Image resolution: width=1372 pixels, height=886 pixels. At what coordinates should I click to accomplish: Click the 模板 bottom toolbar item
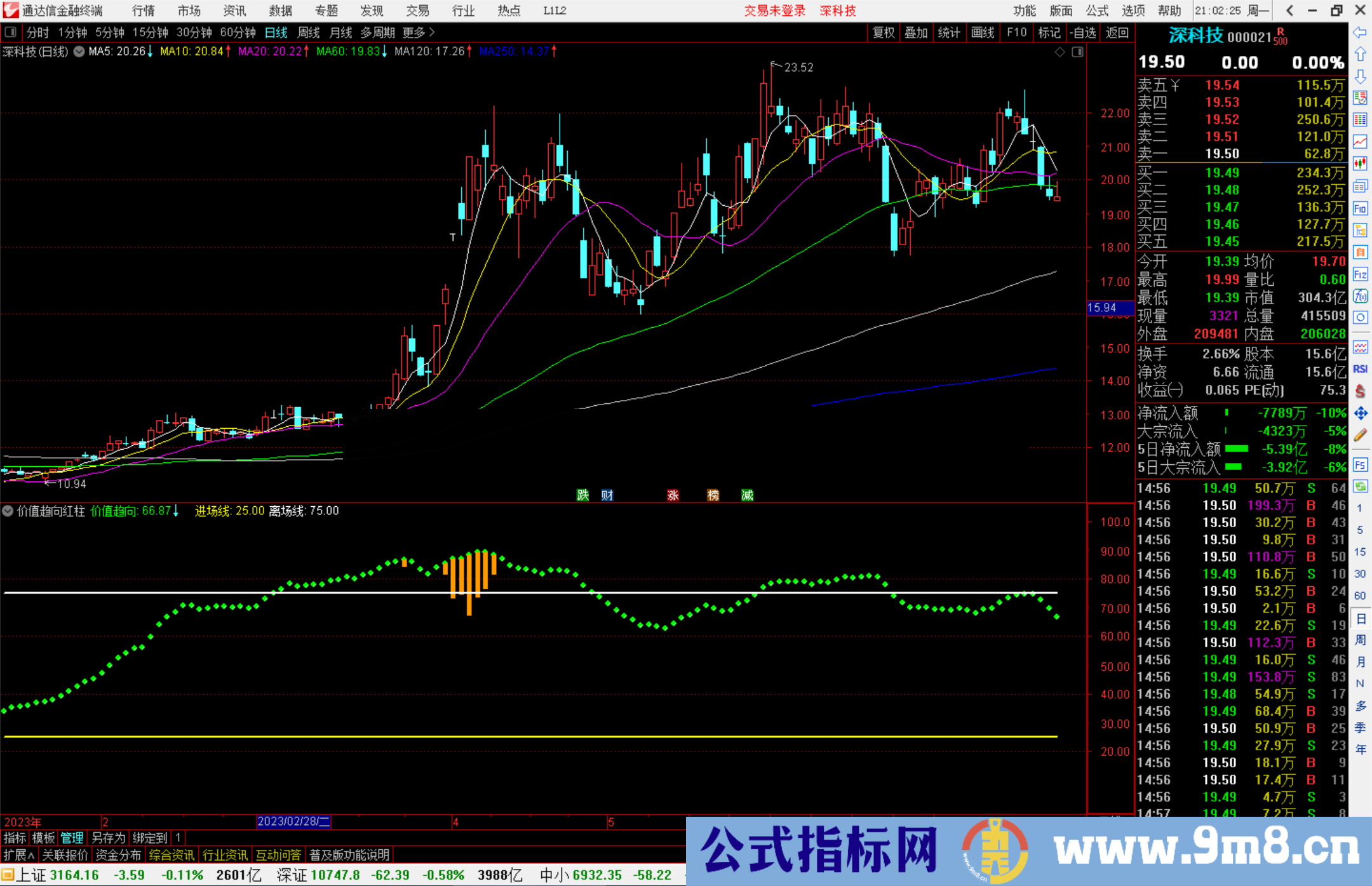coord(43,838)
